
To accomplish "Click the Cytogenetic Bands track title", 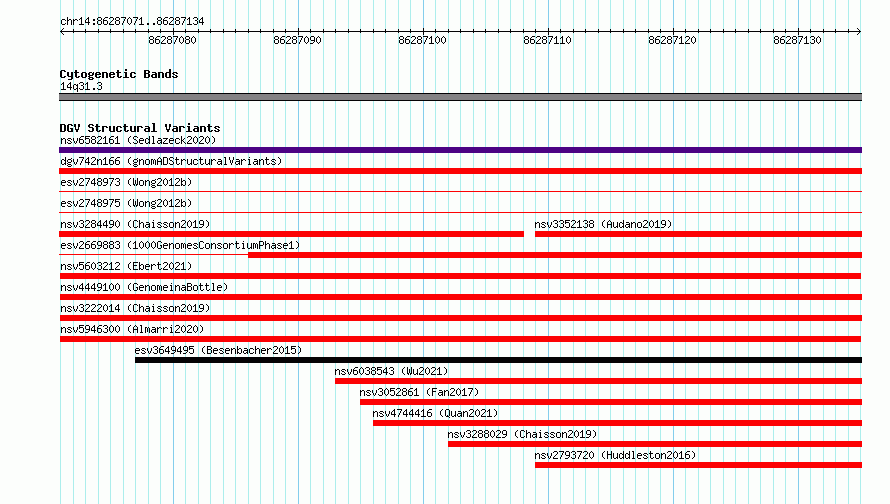I will (x=119, y=74).
